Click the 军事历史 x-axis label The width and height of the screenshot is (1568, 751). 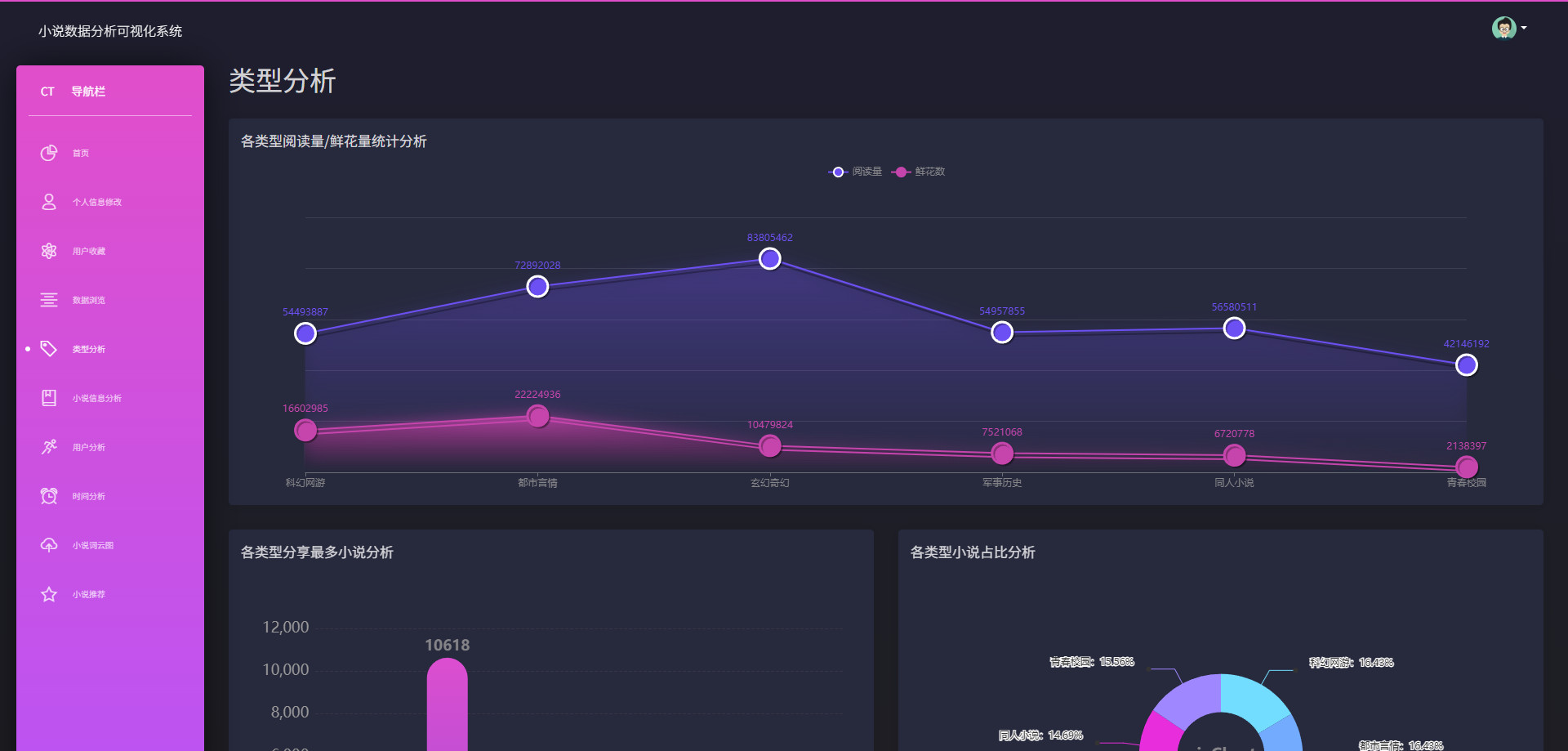pos(1002,483)
